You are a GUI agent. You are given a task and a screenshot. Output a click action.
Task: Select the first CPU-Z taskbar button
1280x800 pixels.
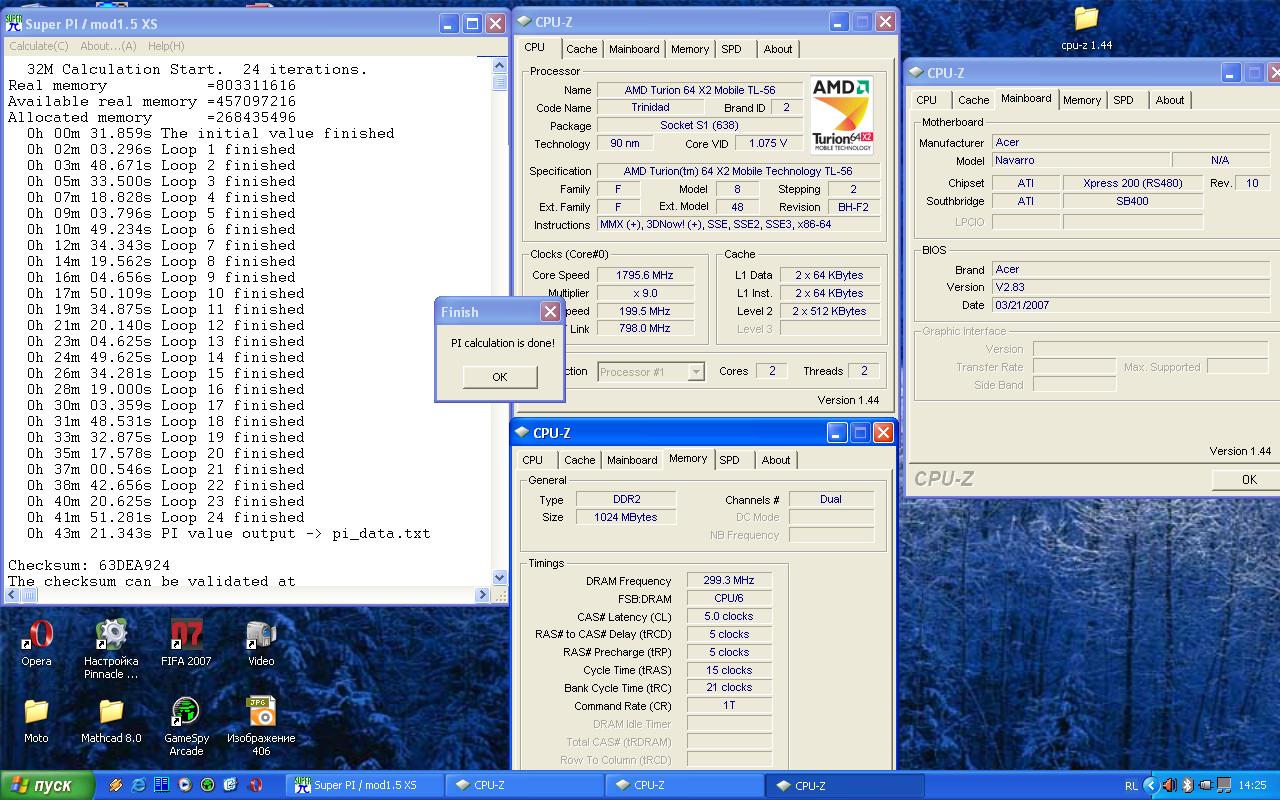click(x=522, y=785)
